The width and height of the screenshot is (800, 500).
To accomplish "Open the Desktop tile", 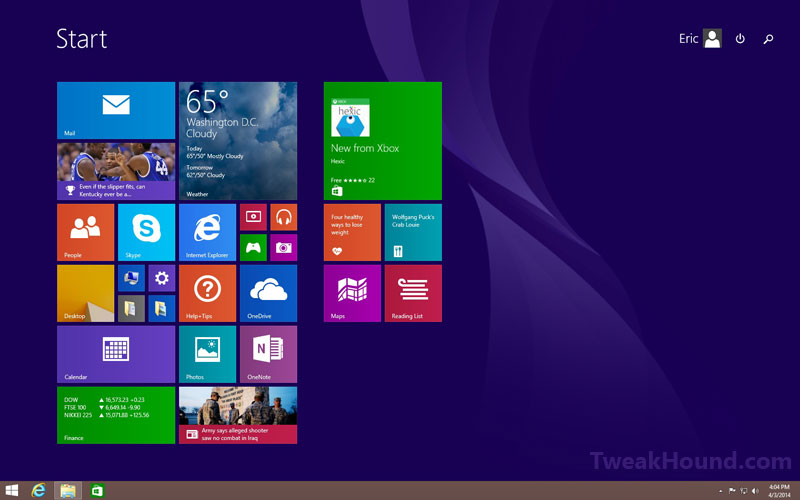I will [x=86, y=293].
